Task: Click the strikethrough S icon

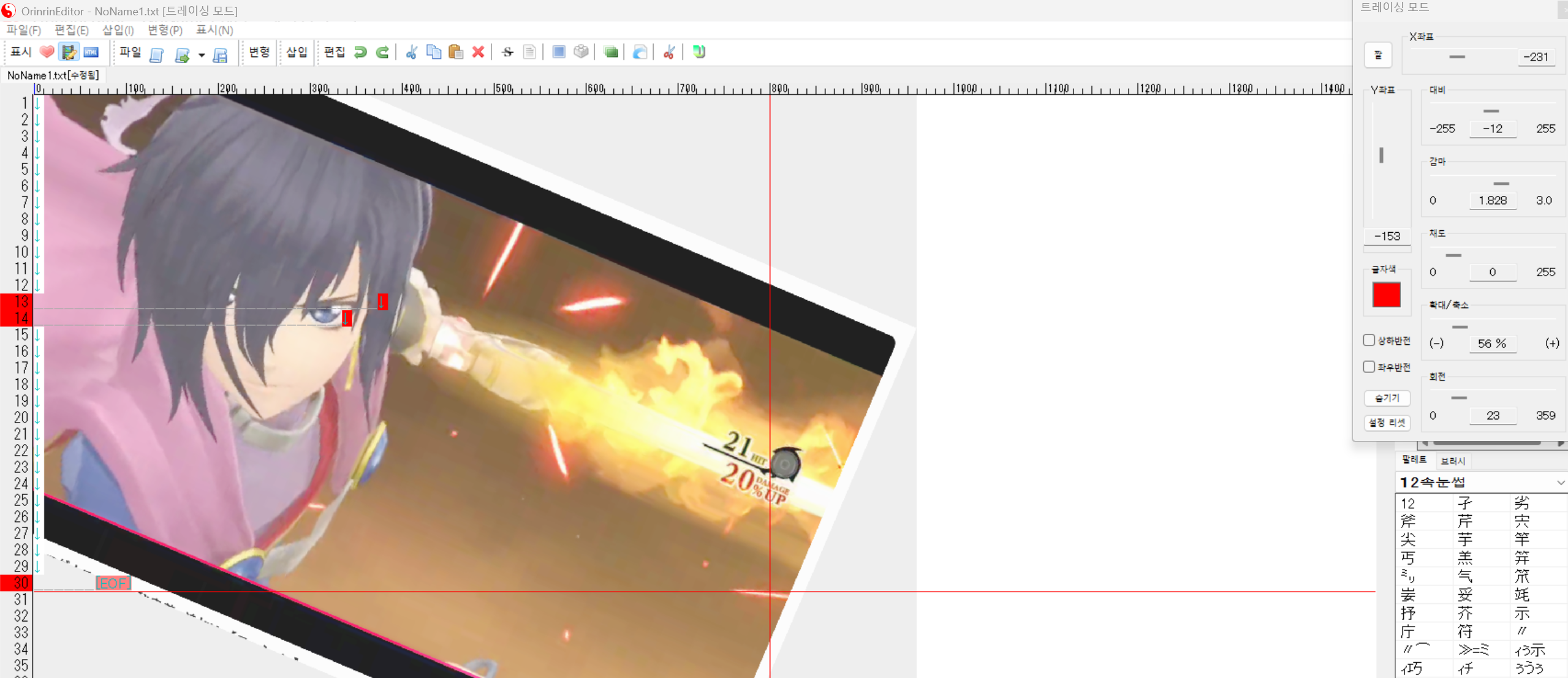Action: pos(507,52)
